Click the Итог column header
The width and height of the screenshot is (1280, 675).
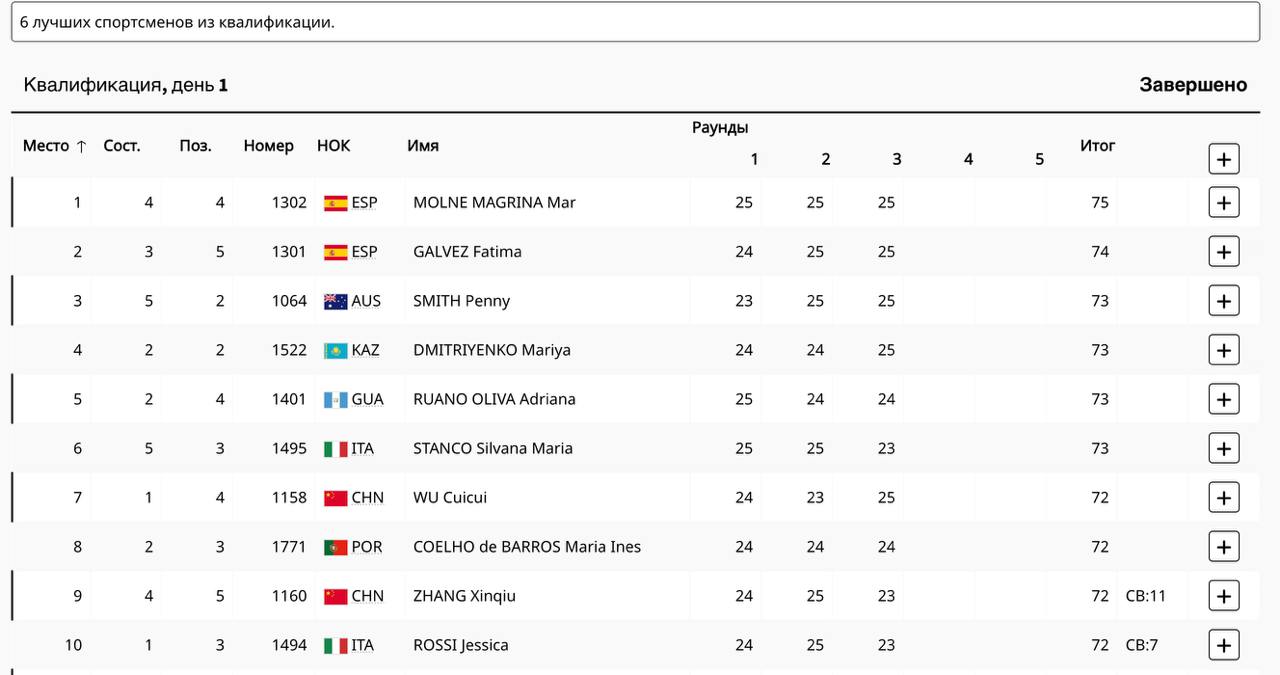(1097, 146)
